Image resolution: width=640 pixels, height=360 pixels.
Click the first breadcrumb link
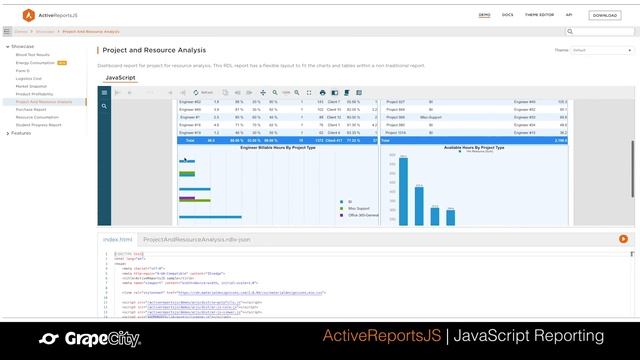tap(21, 31)
